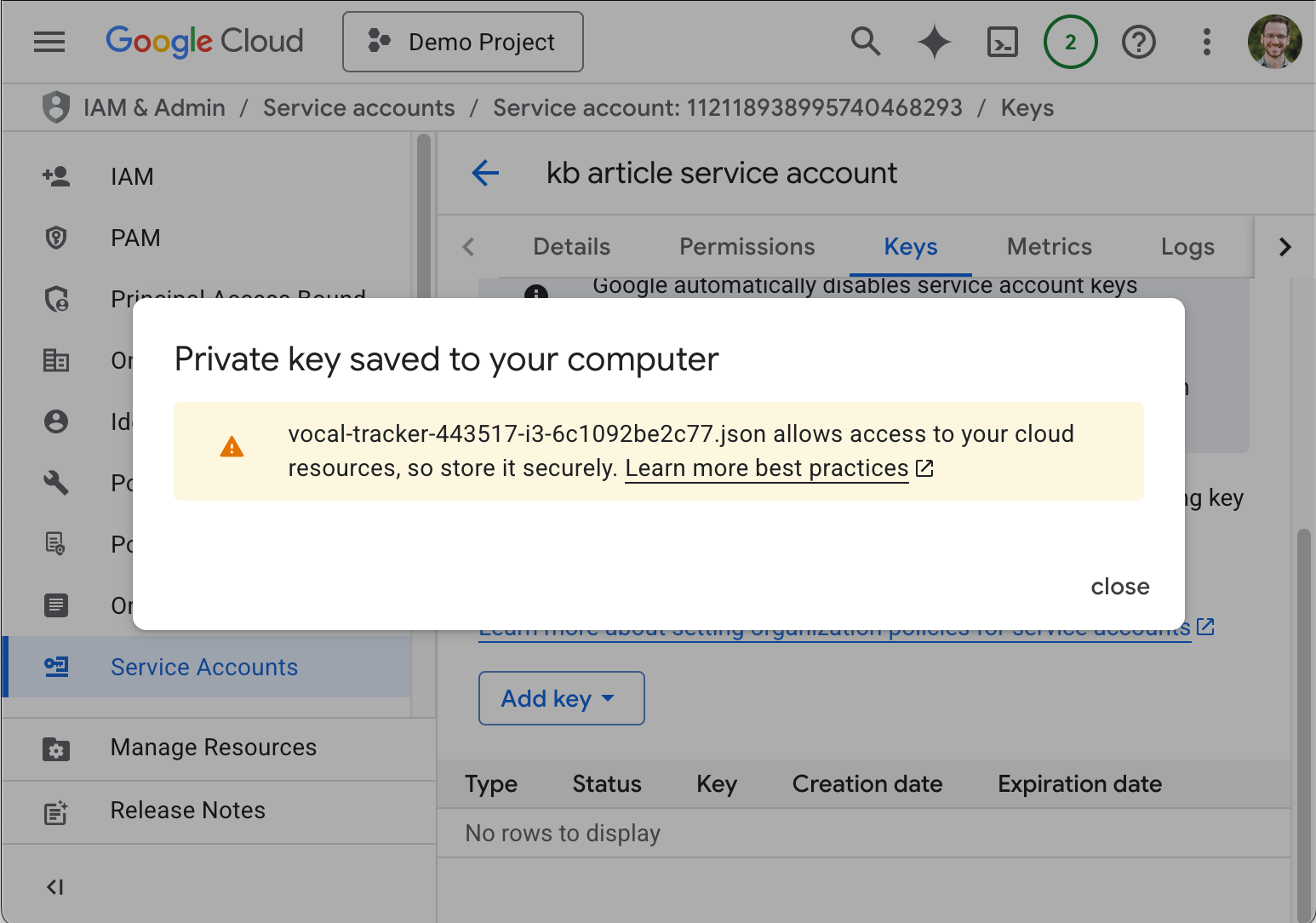Click the search magnifier icon
This screenshot has height=923, width=1316.
[x=866, y=42]
